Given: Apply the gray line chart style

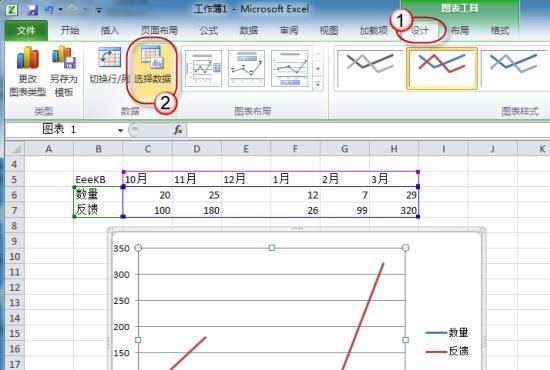Looking at the screenshot, I should pyautogui.click(x=369, y=69).
